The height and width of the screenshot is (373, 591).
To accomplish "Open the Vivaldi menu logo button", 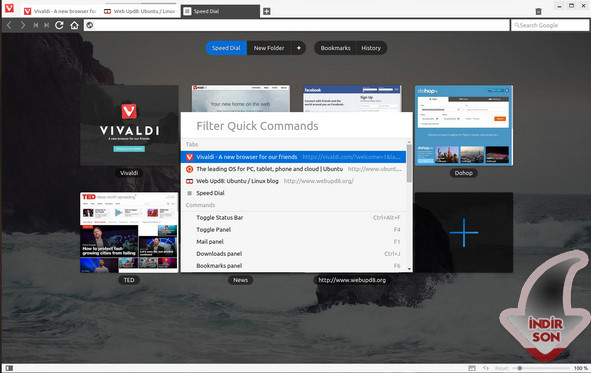I will [9, 8].
